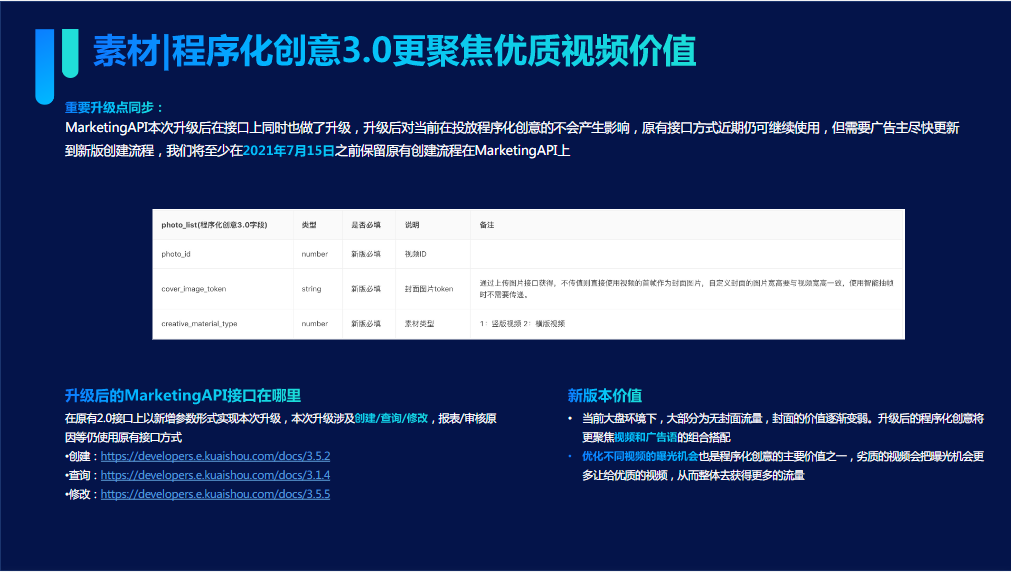
Task: Click the highlighted 优化不同视频的曝光机会 text
Action: (x=640, y=456)
